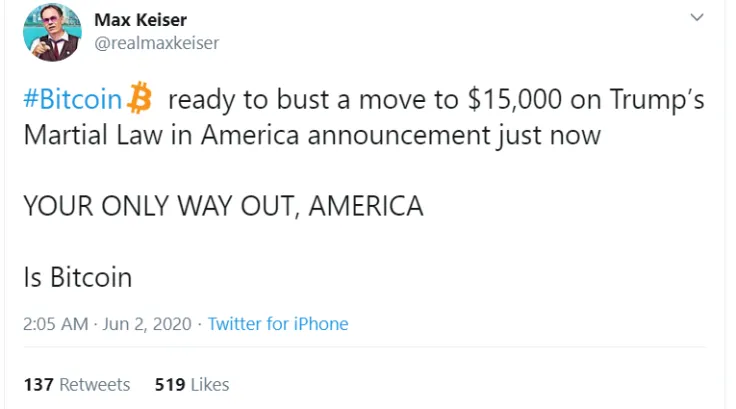Open the @realmaxkeiser handle
Image resolution: width=736 pixels, height=409 pixels.
pos(157,43)
